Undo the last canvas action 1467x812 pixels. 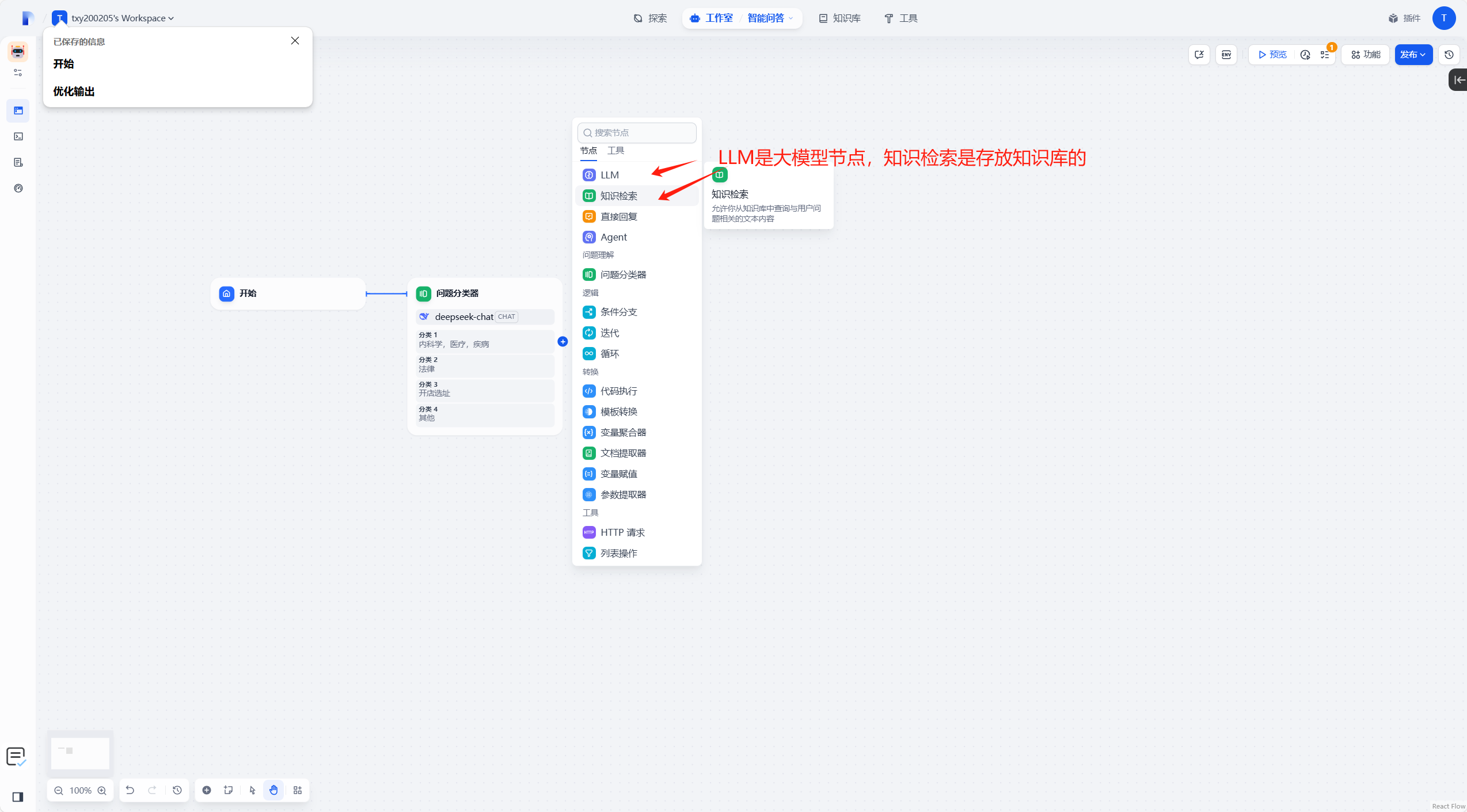[x=130, y=790]
